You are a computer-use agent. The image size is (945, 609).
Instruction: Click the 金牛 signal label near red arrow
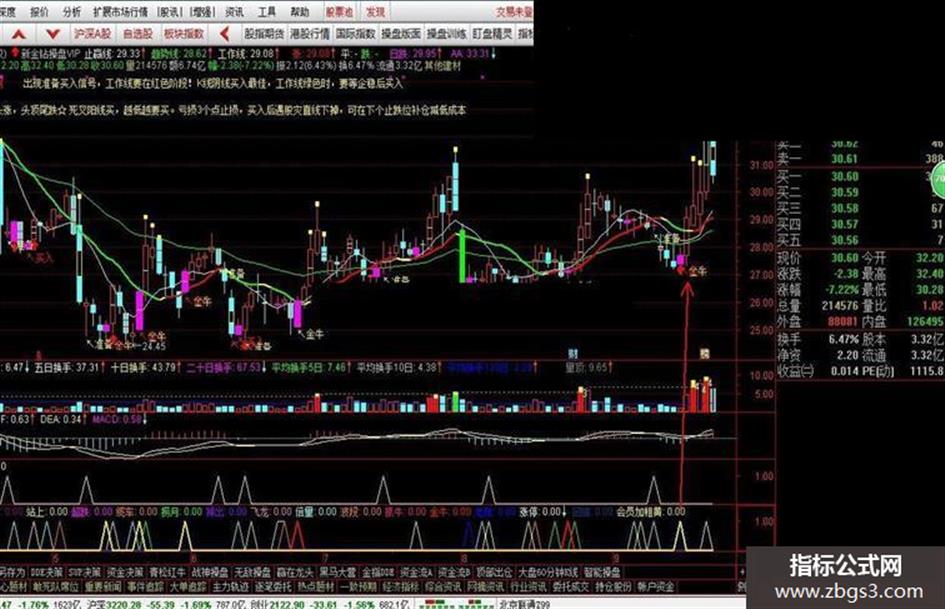click(698, 272)
